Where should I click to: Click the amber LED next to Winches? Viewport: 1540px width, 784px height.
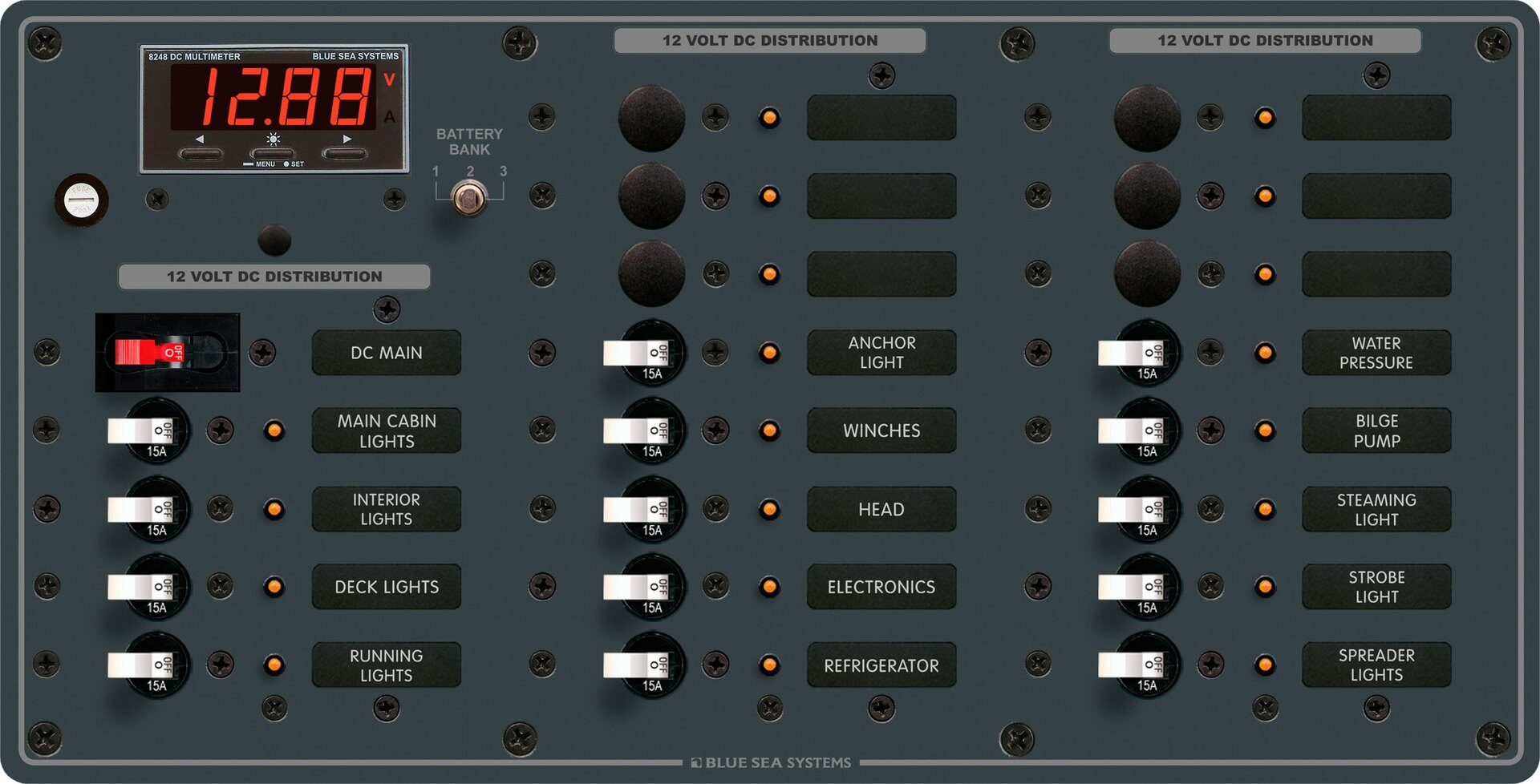[x=769, y=430]
